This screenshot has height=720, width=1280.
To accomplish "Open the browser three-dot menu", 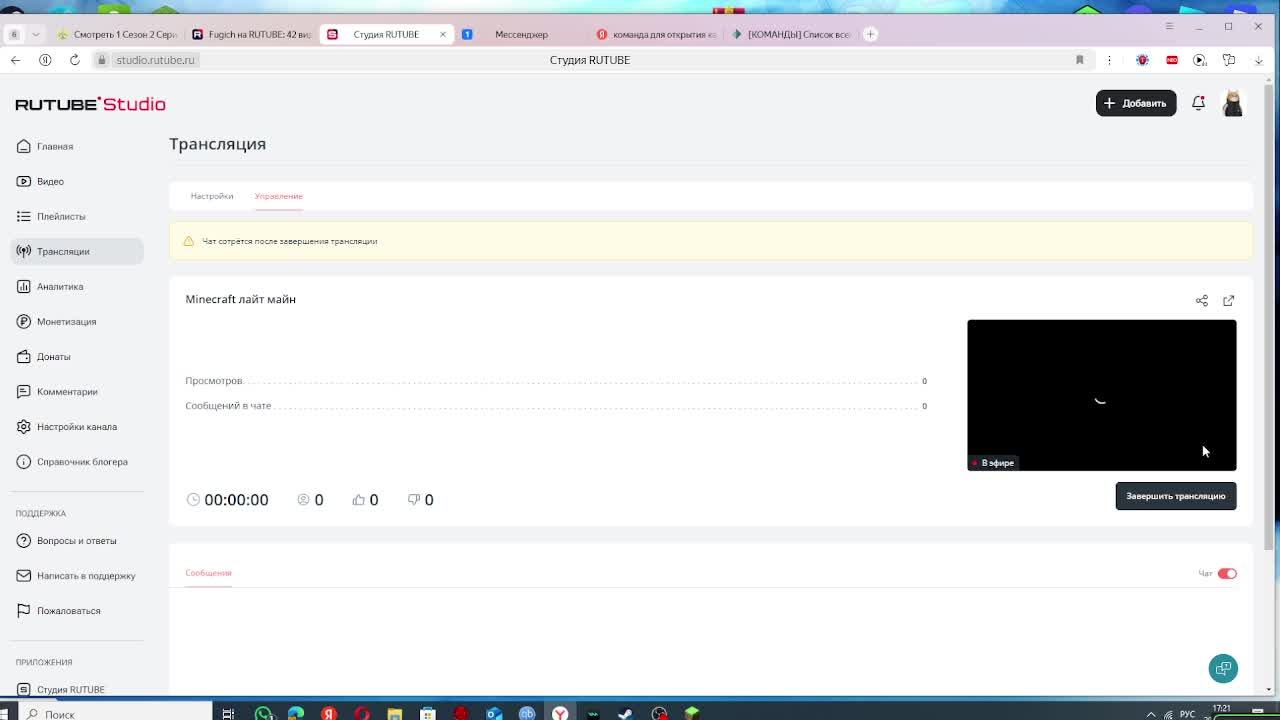I will 1109,60.
